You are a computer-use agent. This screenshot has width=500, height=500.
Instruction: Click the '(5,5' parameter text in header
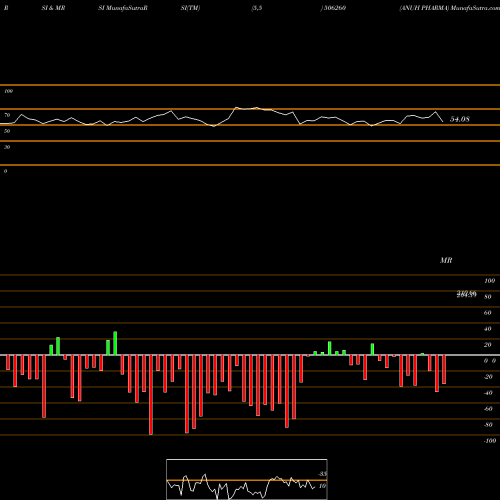(257, 8)
